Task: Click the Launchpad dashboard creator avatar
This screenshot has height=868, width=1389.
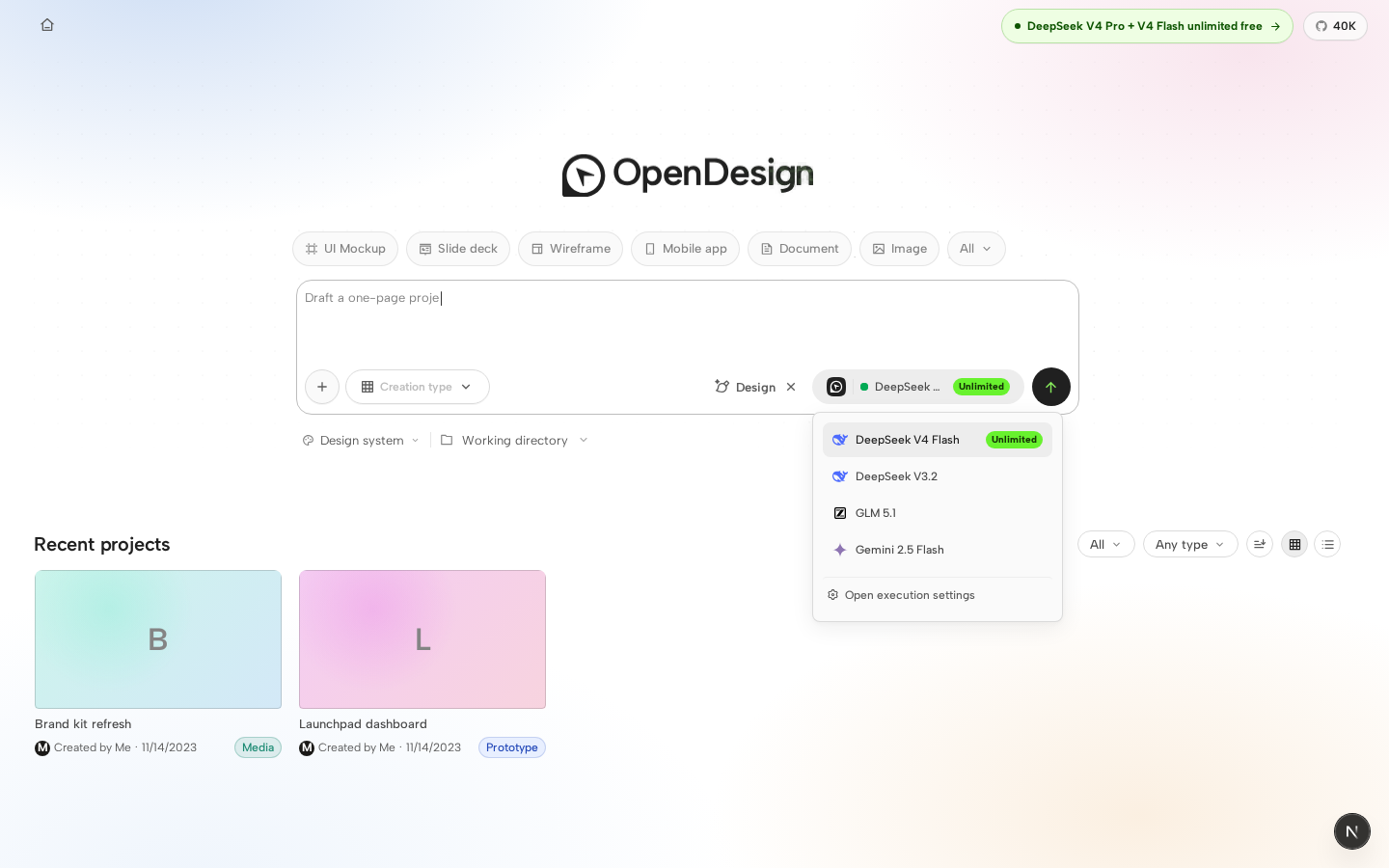Action: tap(307, 747)
